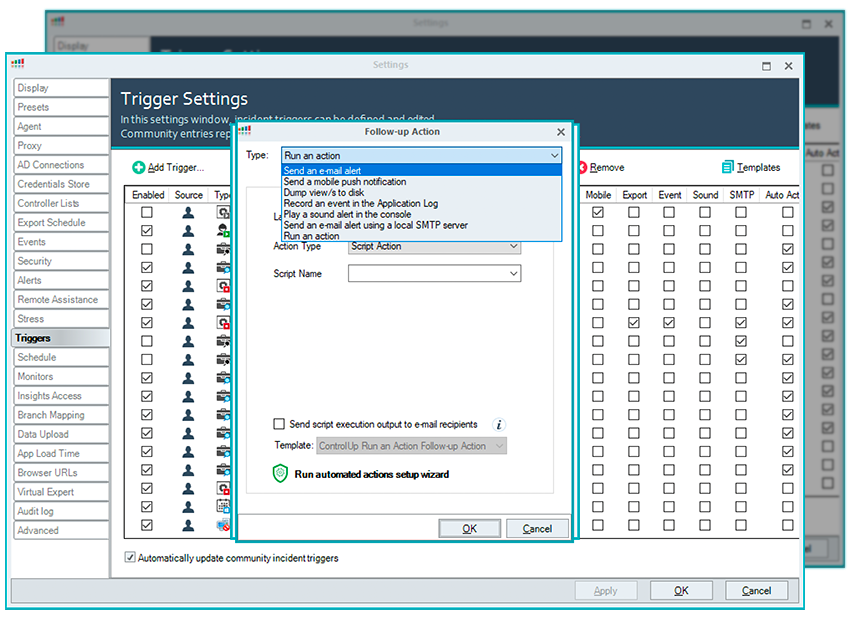Select Dump view/s to disk option
Viewport: 850px width, 620px height.
[421, 192]
